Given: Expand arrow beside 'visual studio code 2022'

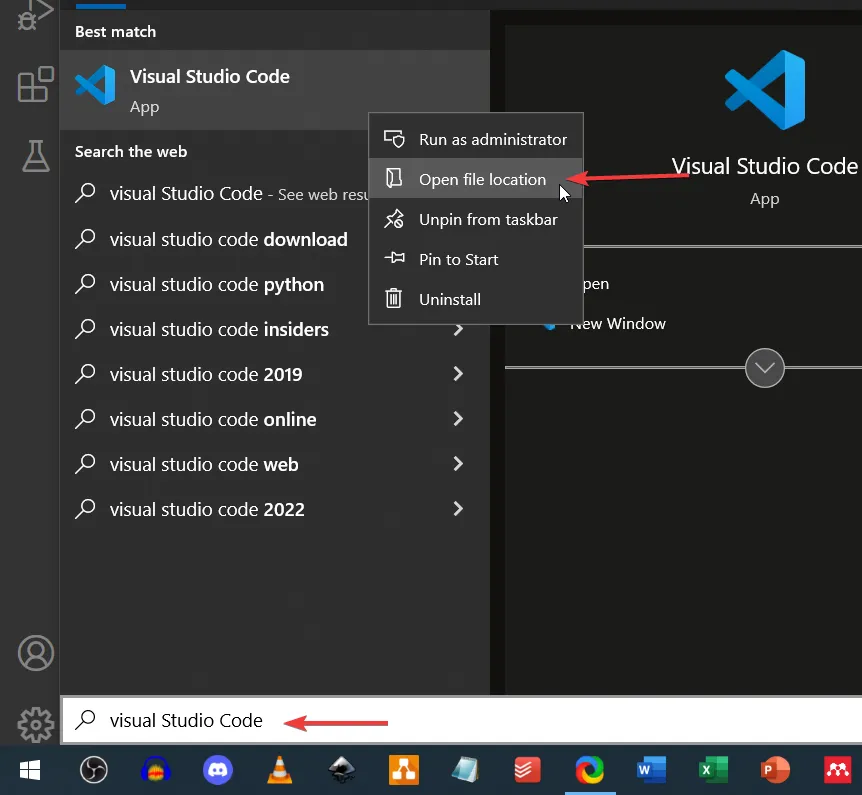Looking at the screenshot, I should click(458, 509).
